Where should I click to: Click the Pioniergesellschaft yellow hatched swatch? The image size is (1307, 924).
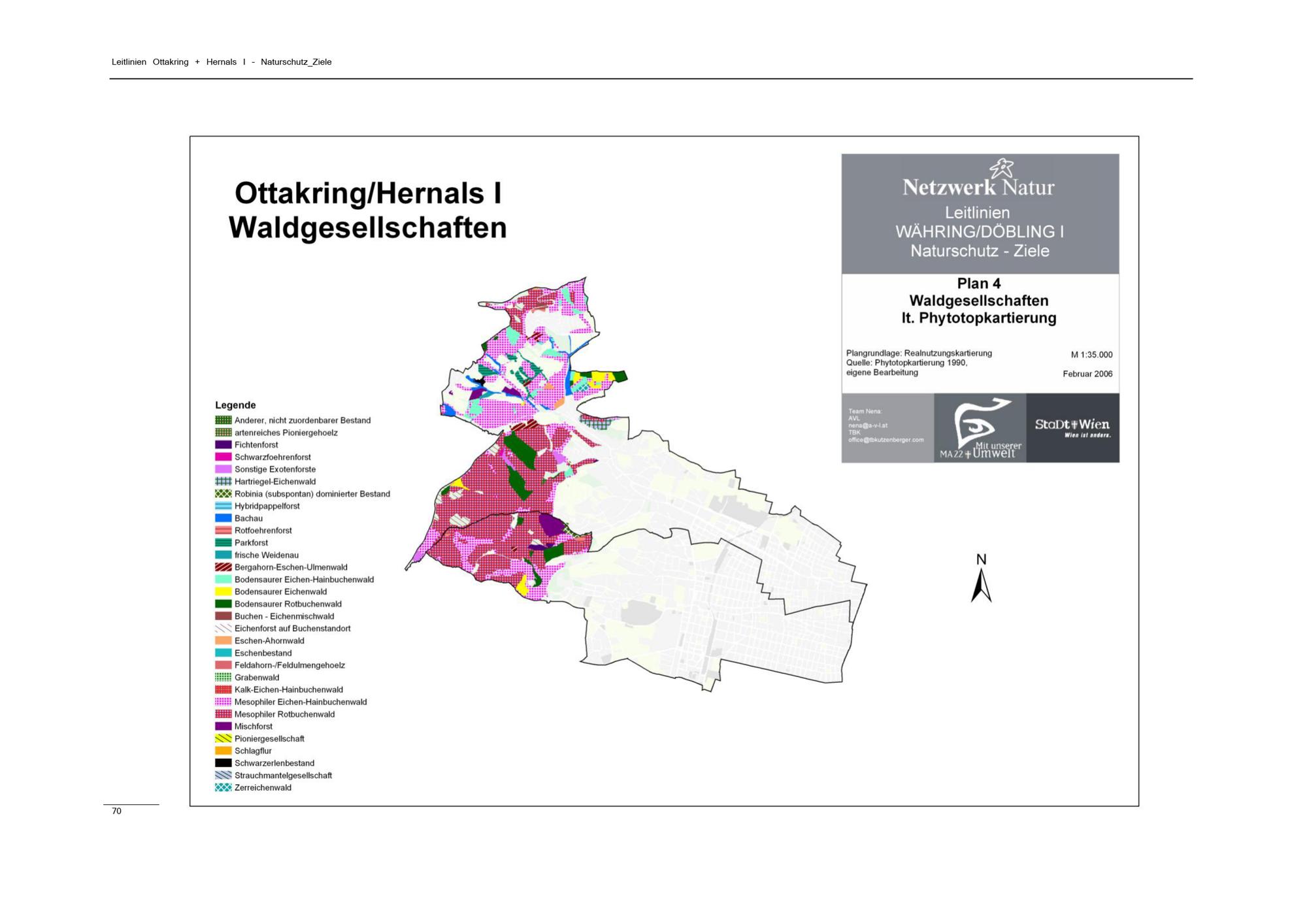(223, 738)
